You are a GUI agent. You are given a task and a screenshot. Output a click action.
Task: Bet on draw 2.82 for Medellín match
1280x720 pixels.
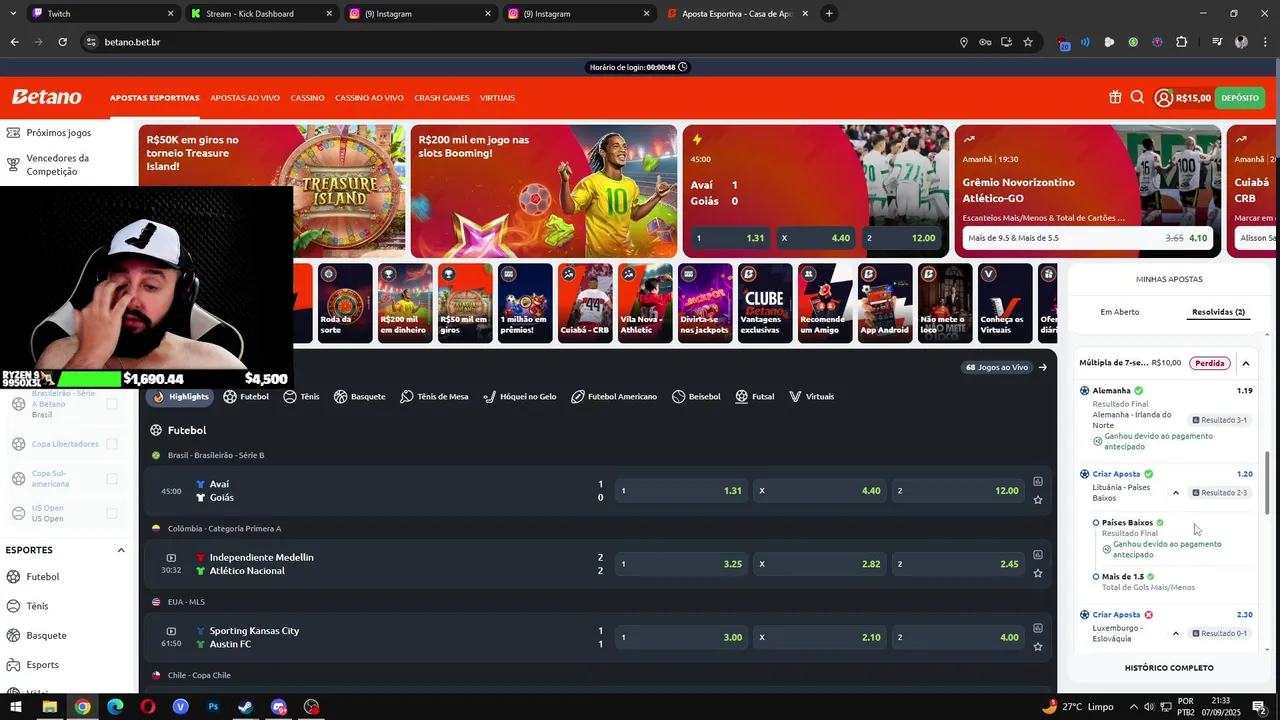pos(819,564)
